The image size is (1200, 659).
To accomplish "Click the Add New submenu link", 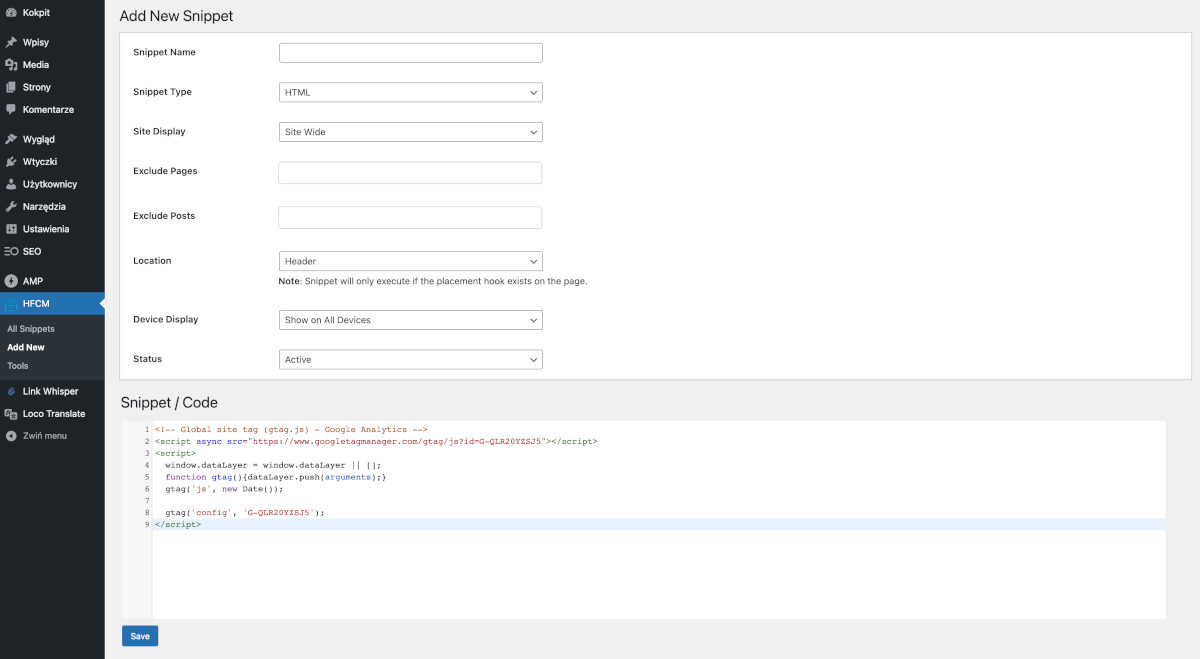I will tap(26, 347).
